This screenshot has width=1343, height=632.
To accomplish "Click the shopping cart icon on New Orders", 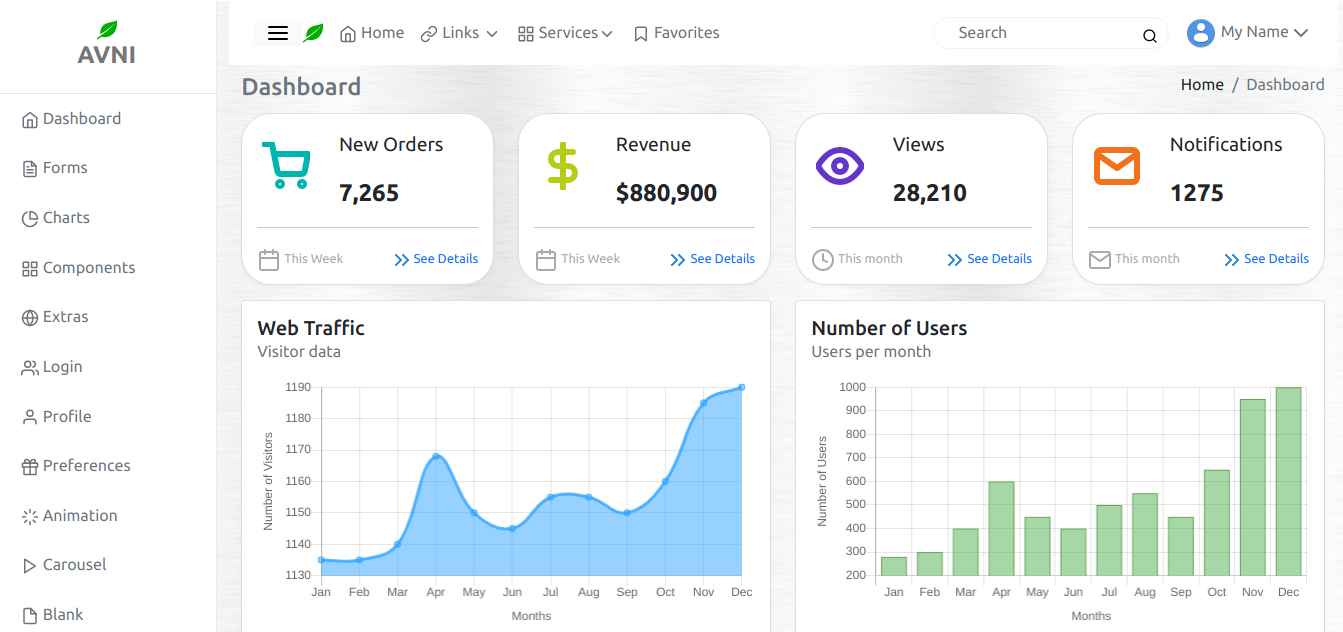I will (x=286, y=165).
